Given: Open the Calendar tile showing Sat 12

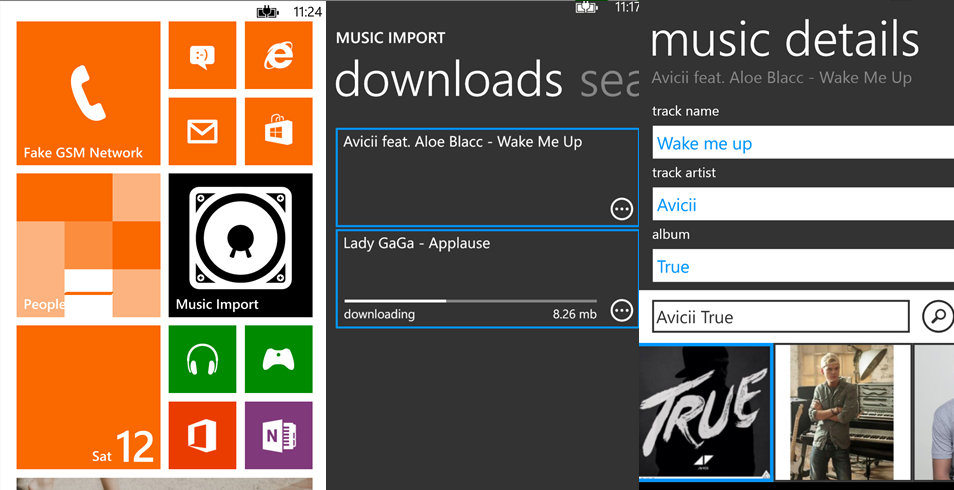Looking at the screenshot, I should pyautogui.click(x=88, y=397).
